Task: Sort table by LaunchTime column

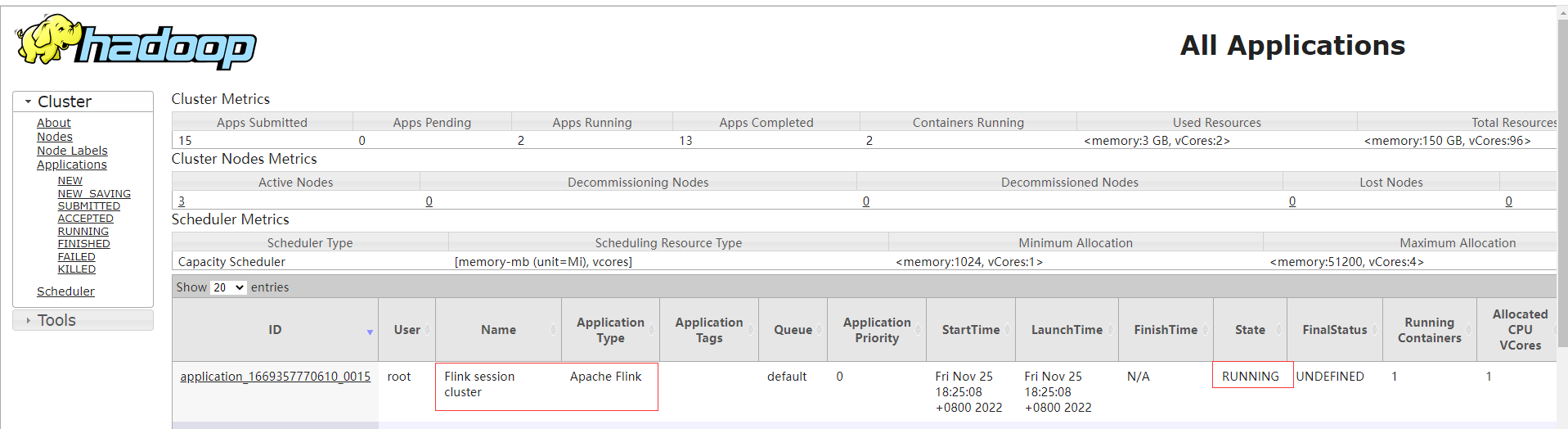Action: point(1067,330)
